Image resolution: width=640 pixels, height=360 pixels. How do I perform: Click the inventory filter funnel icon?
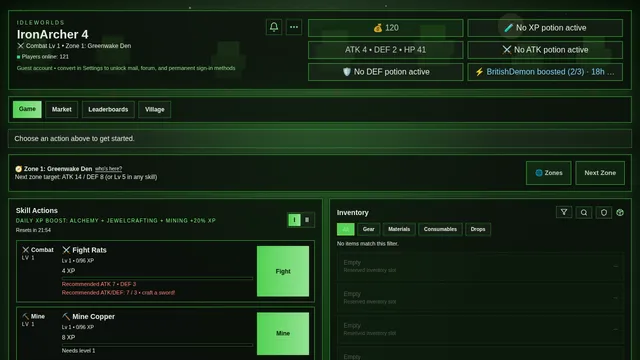(564, 212)
